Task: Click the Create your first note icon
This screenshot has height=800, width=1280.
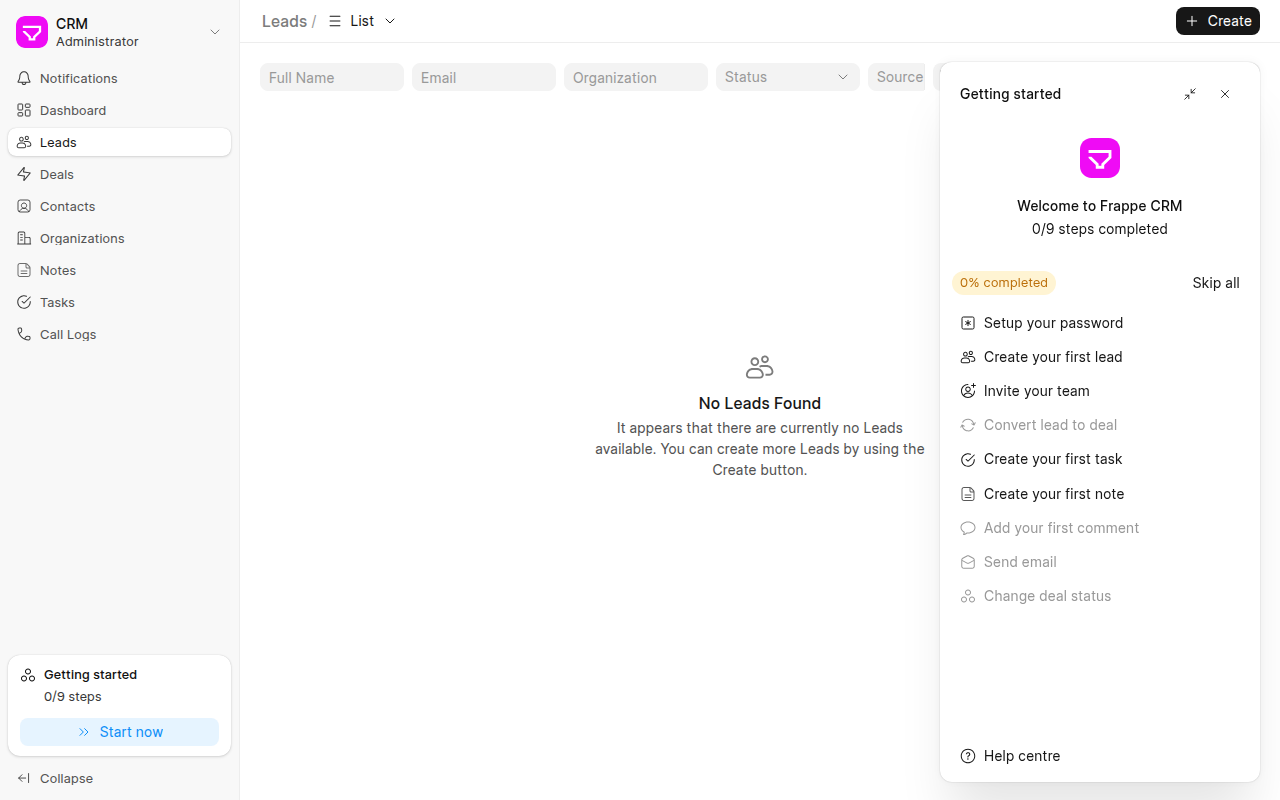Action: tap(968, 494)
